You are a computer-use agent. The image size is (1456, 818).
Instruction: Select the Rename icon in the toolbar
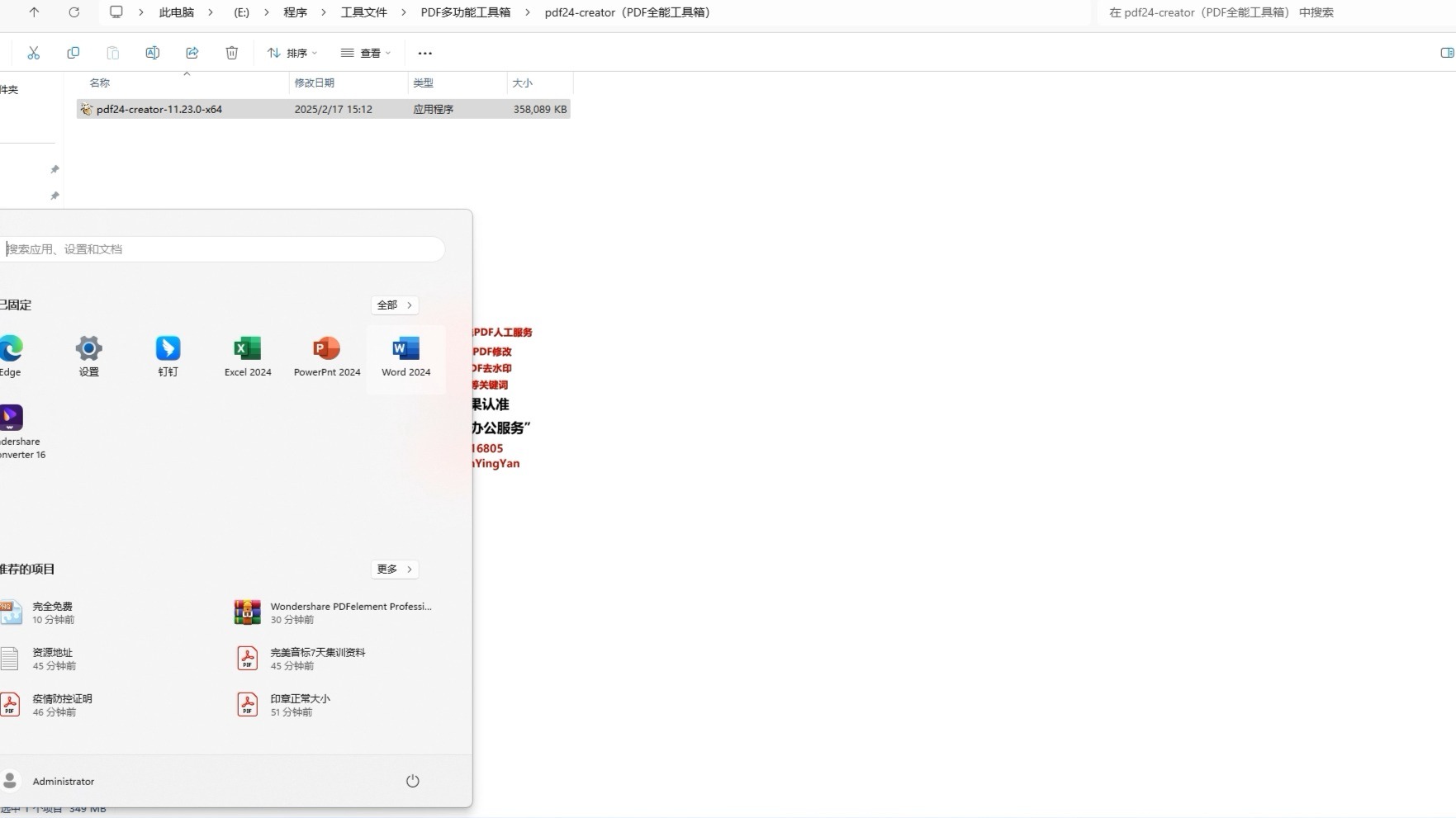pyautogui.click(x=152, y=52)
